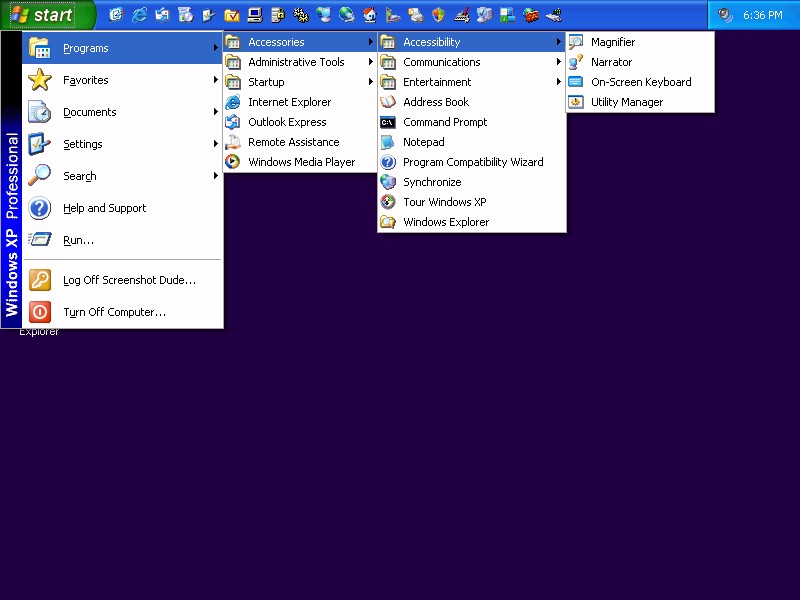Click Log Off Screenshot Dude
Viewport: 800px width, 600px height.
[x=128, y=280]
